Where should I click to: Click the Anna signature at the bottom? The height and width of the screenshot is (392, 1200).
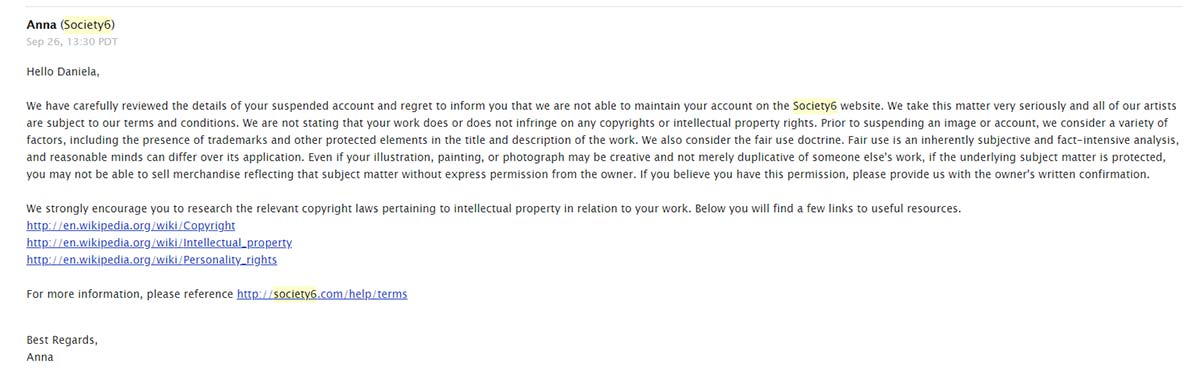tap(40, 357)
